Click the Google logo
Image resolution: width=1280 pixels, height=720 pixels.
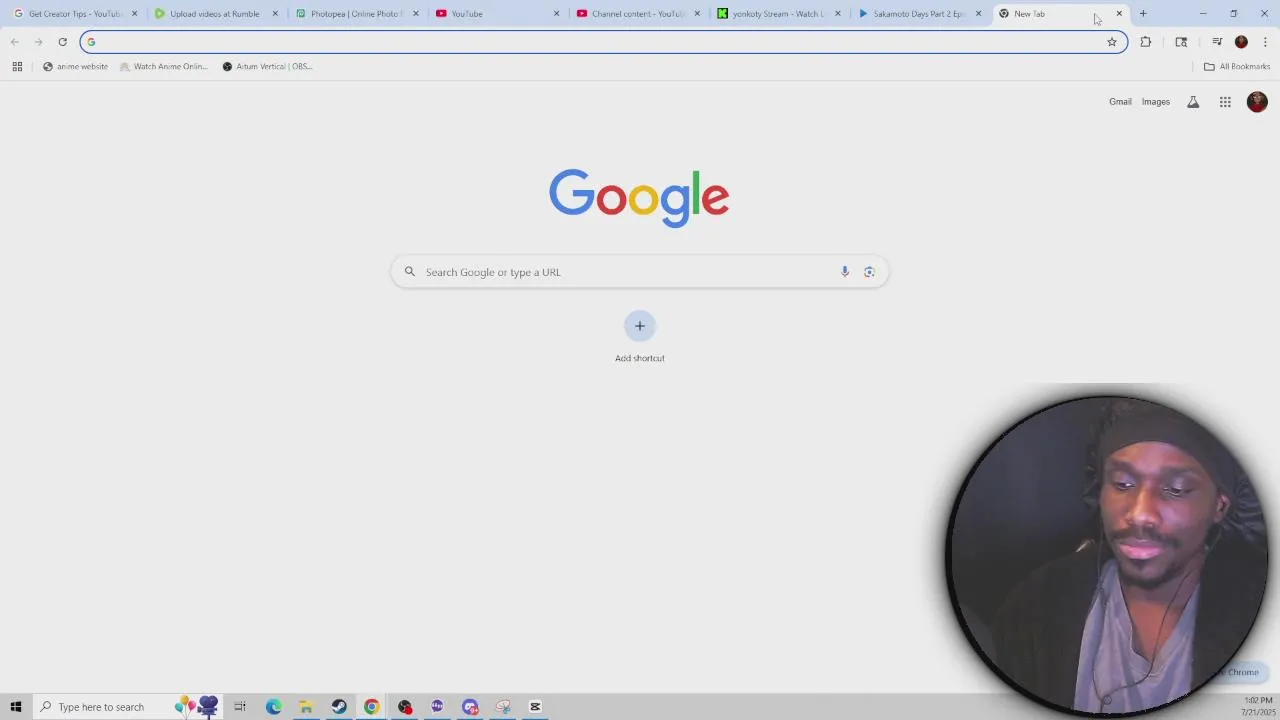coord(639,198)
